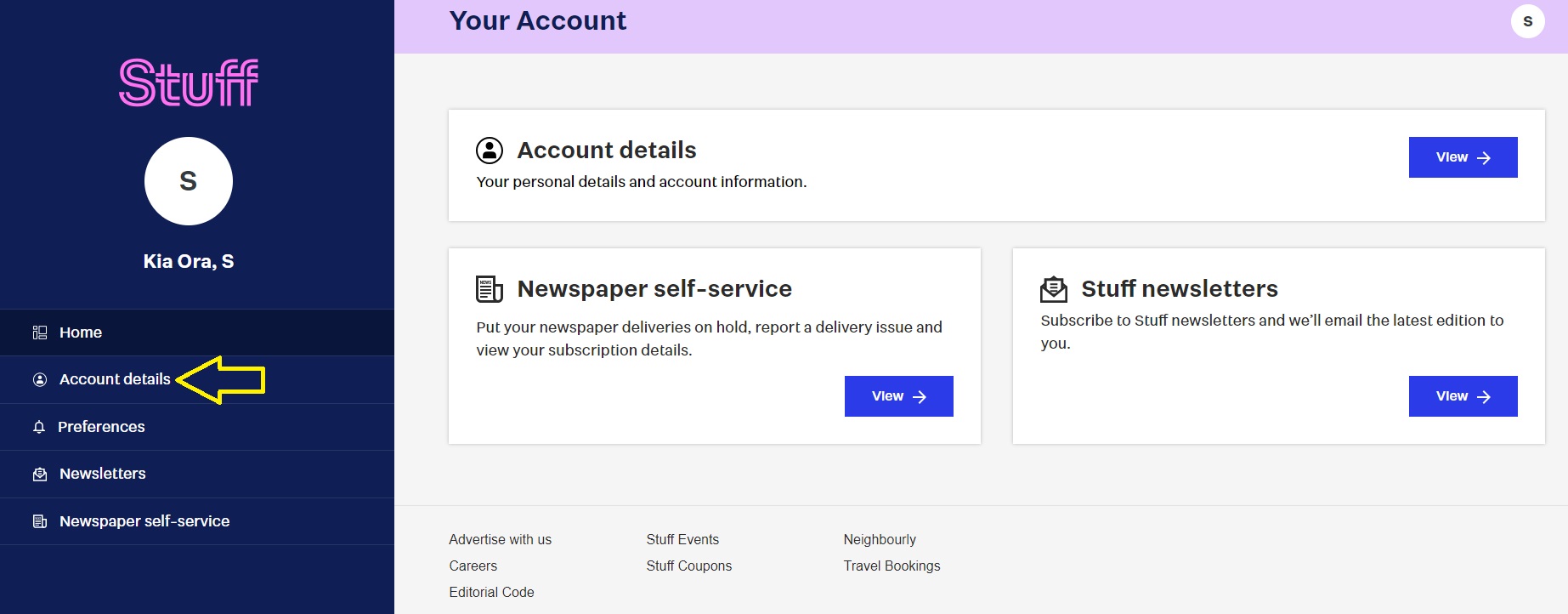Click the newspaper icon on Newspaper self-service card

pyautogui.click(x=490, y=289)
